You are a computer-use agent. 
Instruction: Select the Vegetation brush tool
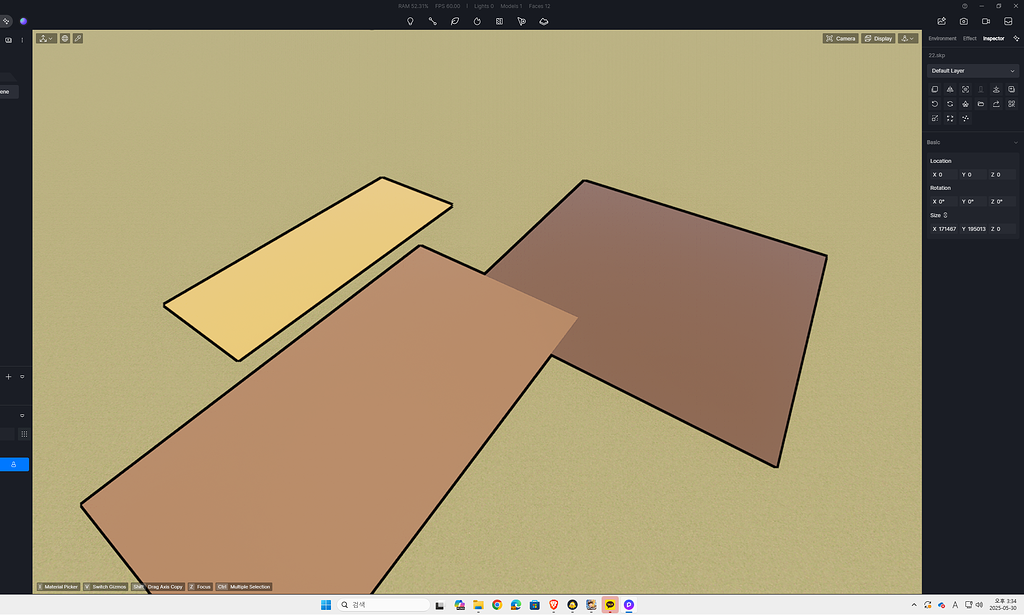[454, 21]
